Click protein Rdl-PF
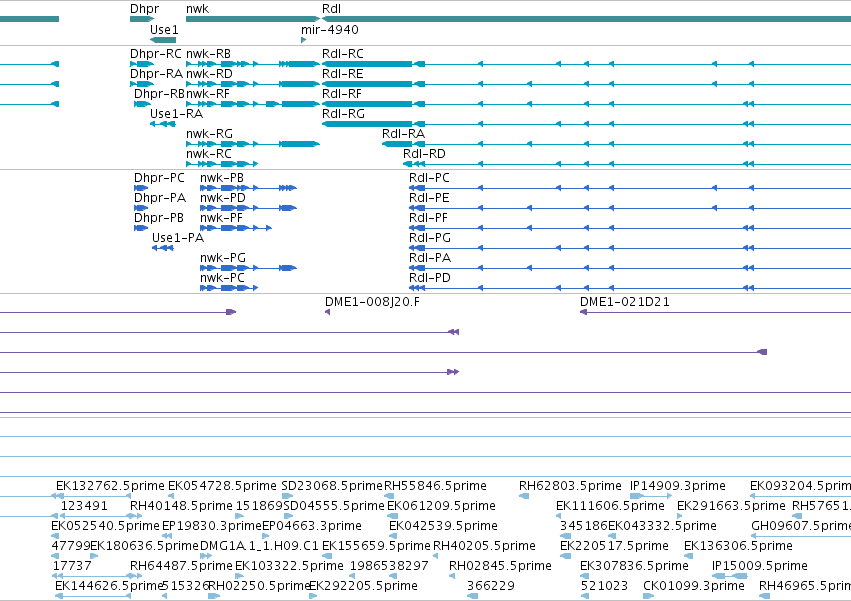The height and width of the screenshot is (601, 851). (x=428, y=218)
